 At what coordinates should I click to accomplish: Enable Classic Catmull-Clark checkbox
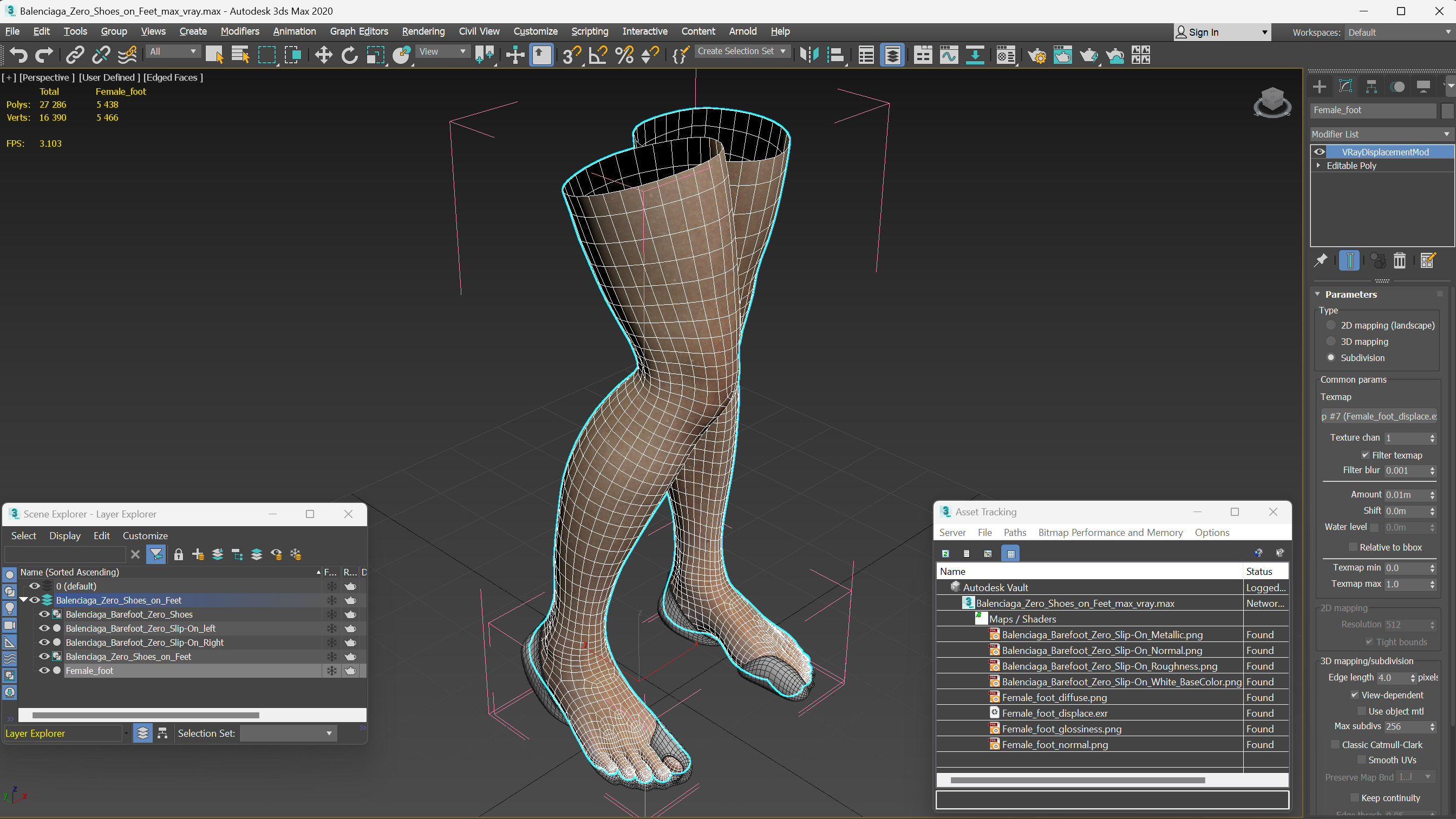click(1335, 744)
